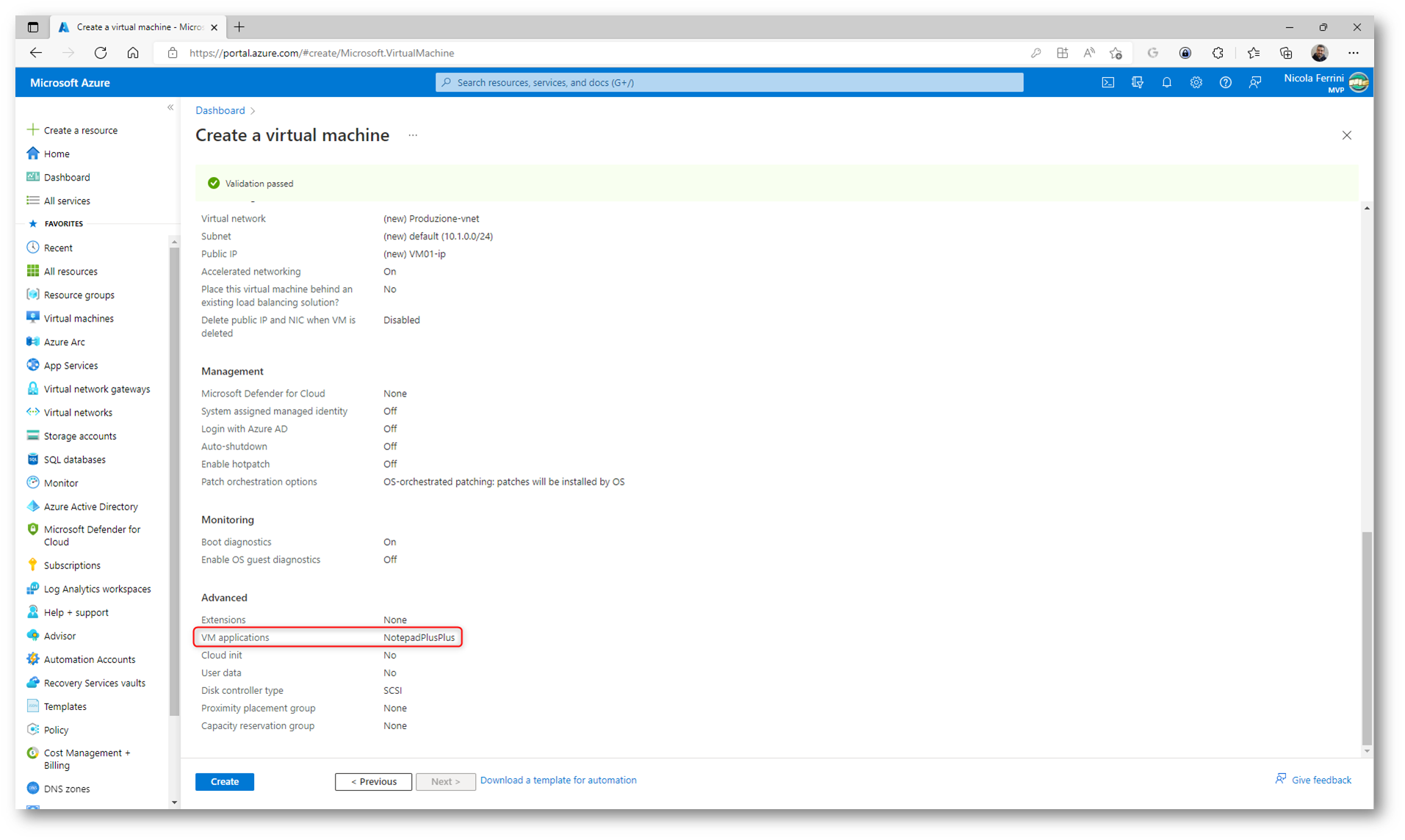1405x840 pixels.
Task: Open Virtual machines in sidebar
Action: 79,319
